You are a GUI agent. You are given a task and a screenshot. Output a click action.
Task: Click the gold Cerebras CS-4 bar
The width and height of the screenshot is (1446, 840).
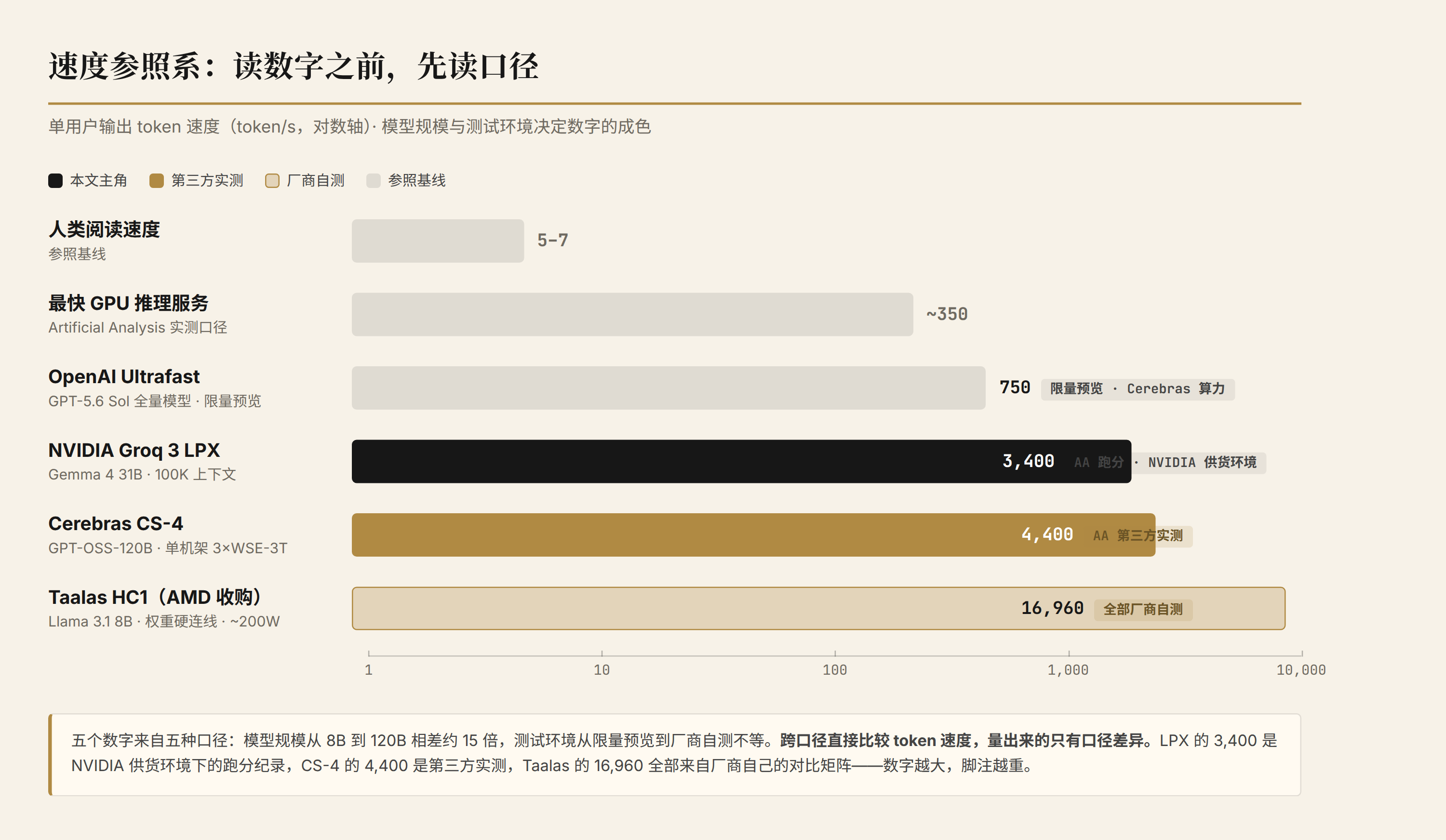click(753, 535)
